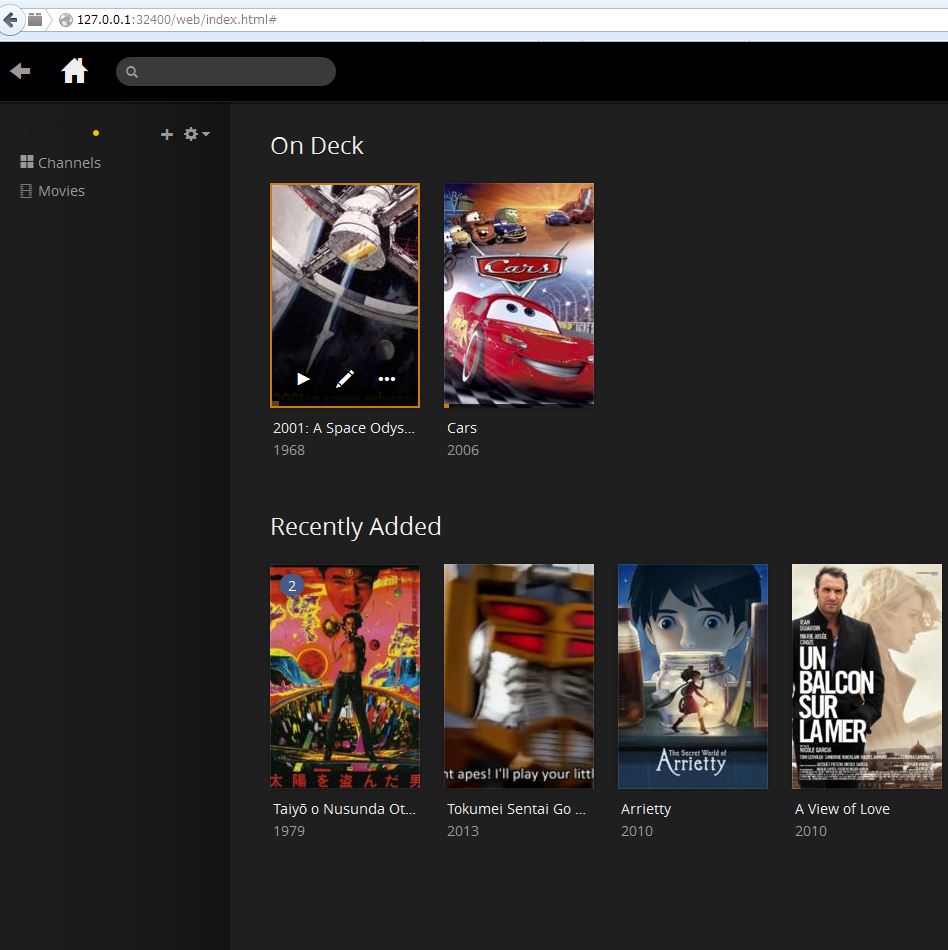Click the Plex home icon
948x950 pixels.
74,71
